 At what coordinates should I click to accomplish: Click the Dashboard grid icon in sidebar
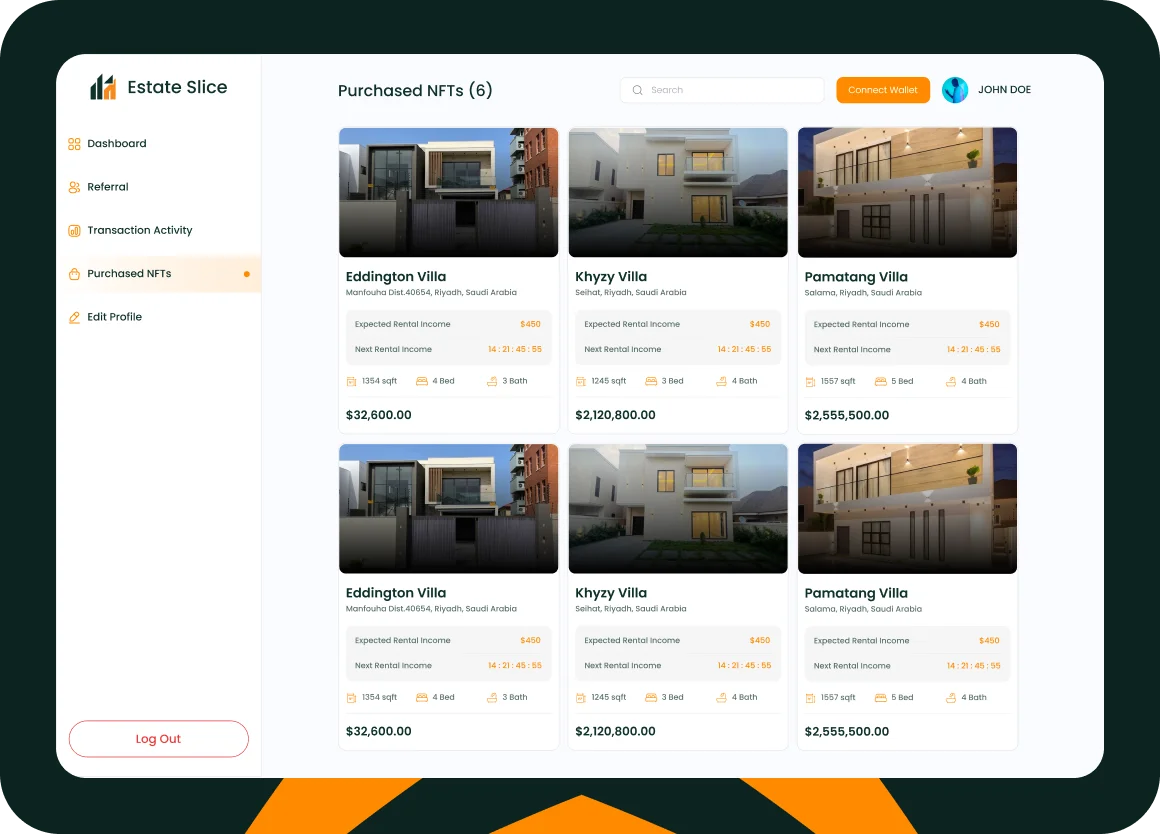pyautogui.click(x=74, y=144)
